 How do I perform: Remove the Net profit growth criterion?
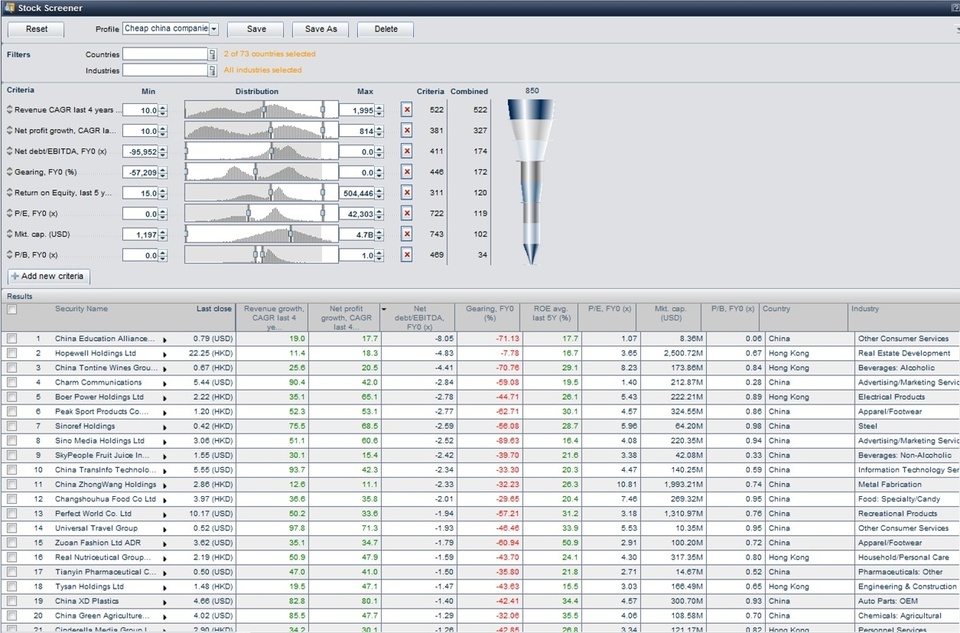[407, 130]
